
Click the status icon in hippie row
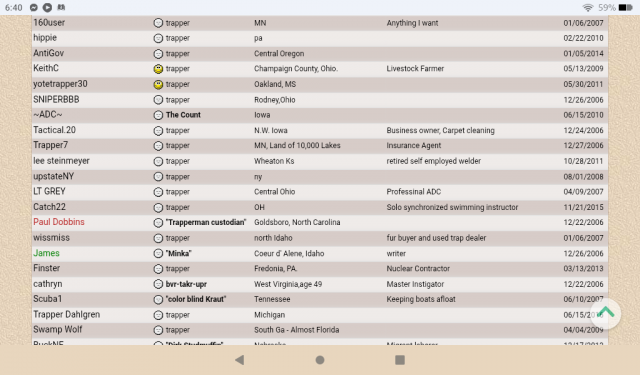click(158, 38)
